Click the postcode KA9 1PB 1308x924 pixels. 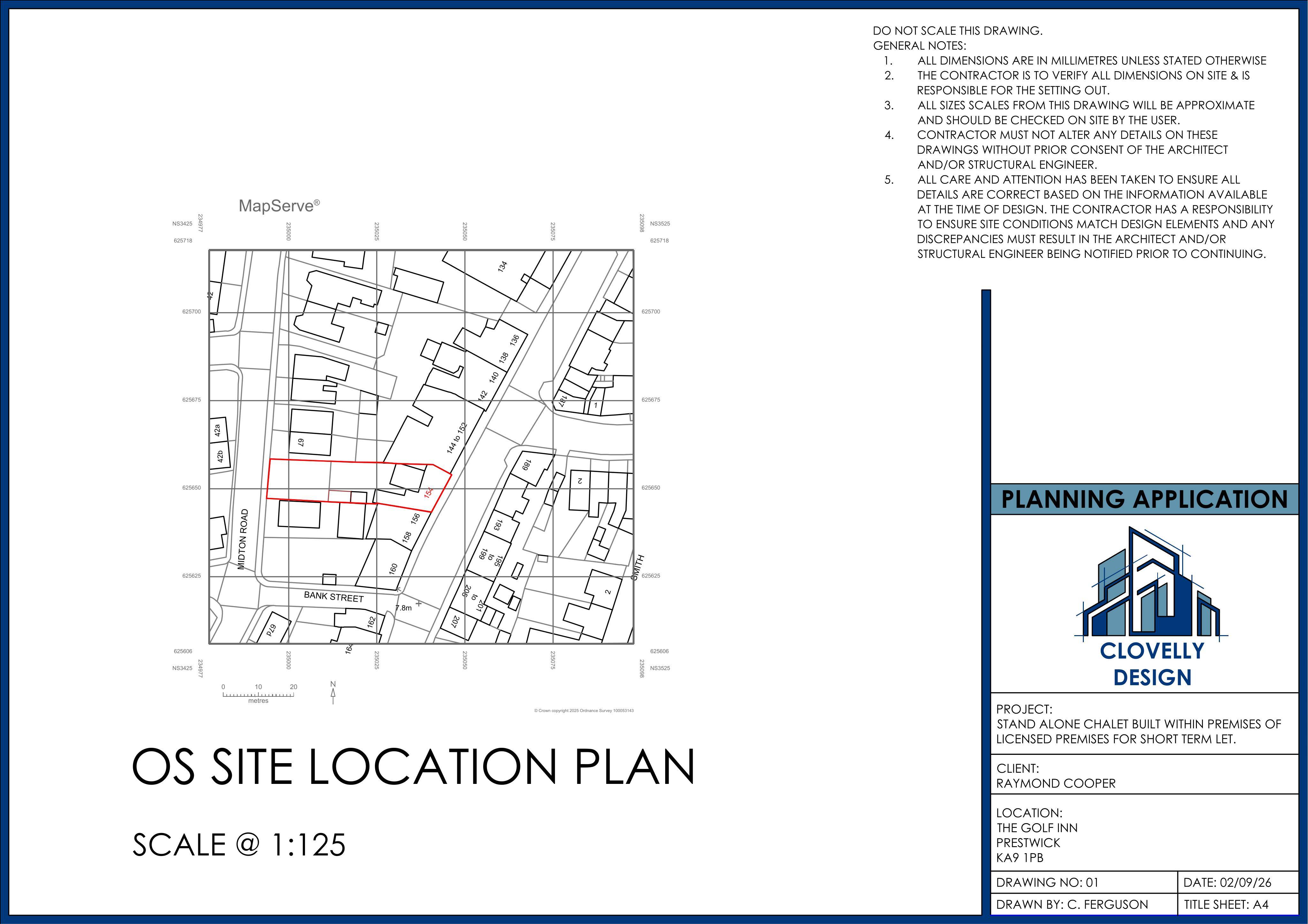click(1020, 857)
